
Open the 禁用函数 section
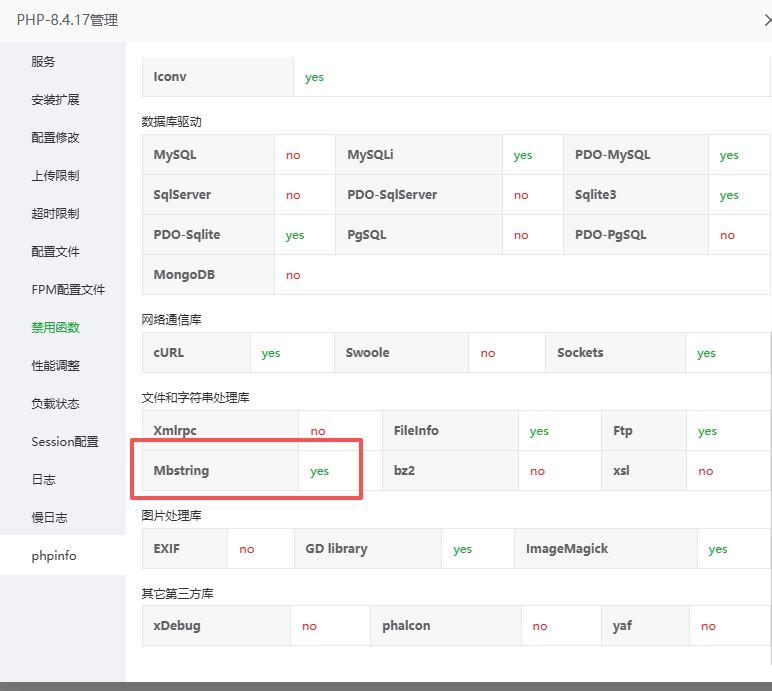pos(55,328)
